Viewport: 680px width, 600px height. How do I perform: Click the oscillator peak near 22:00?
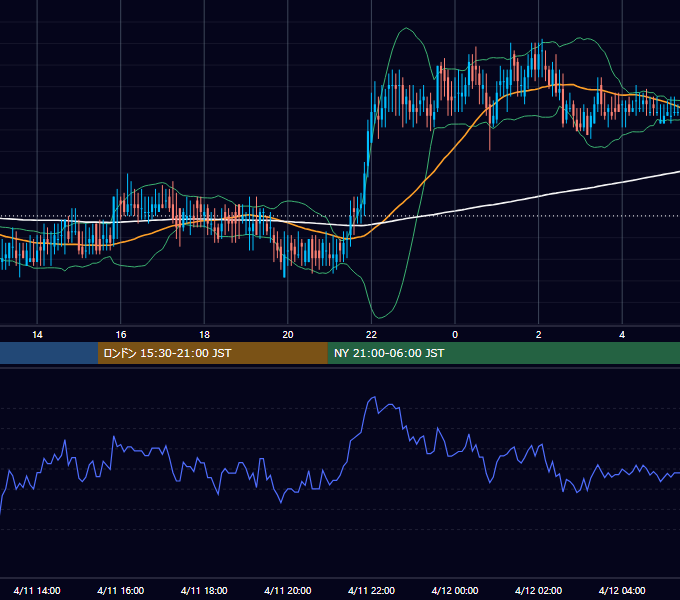click(x=374, y=397)
